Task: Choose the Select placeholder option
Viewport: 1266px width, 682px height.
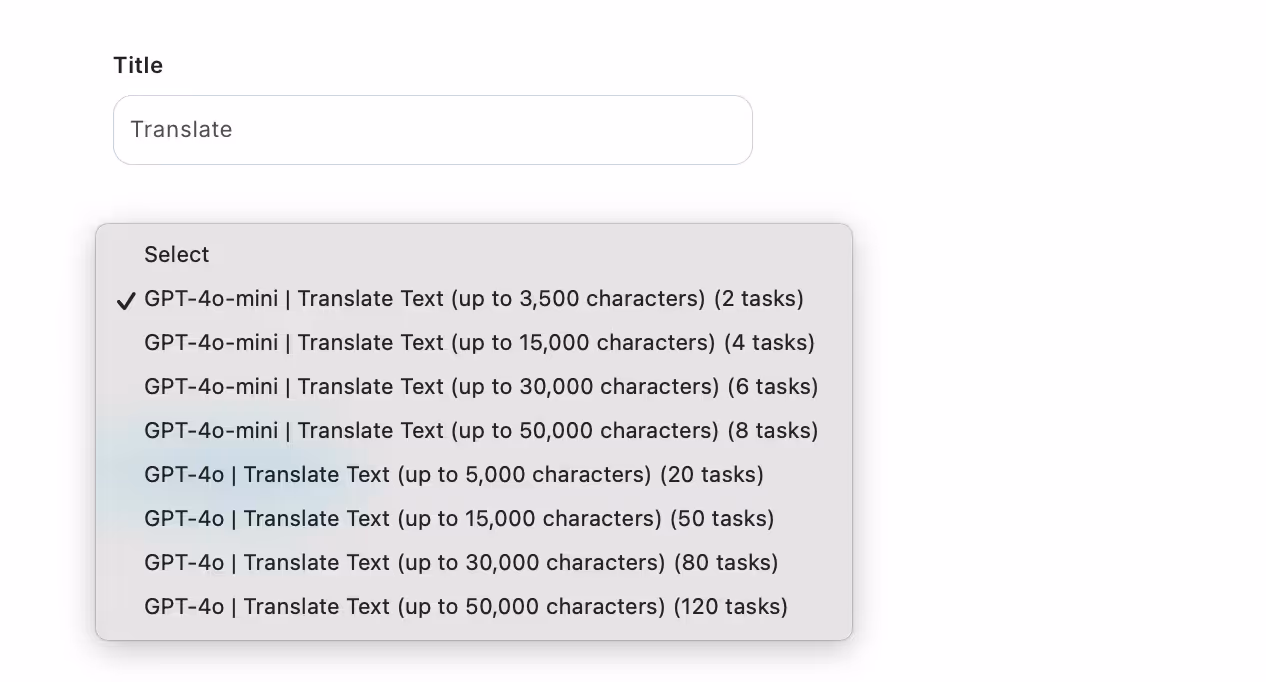Action: click(474, 255)
